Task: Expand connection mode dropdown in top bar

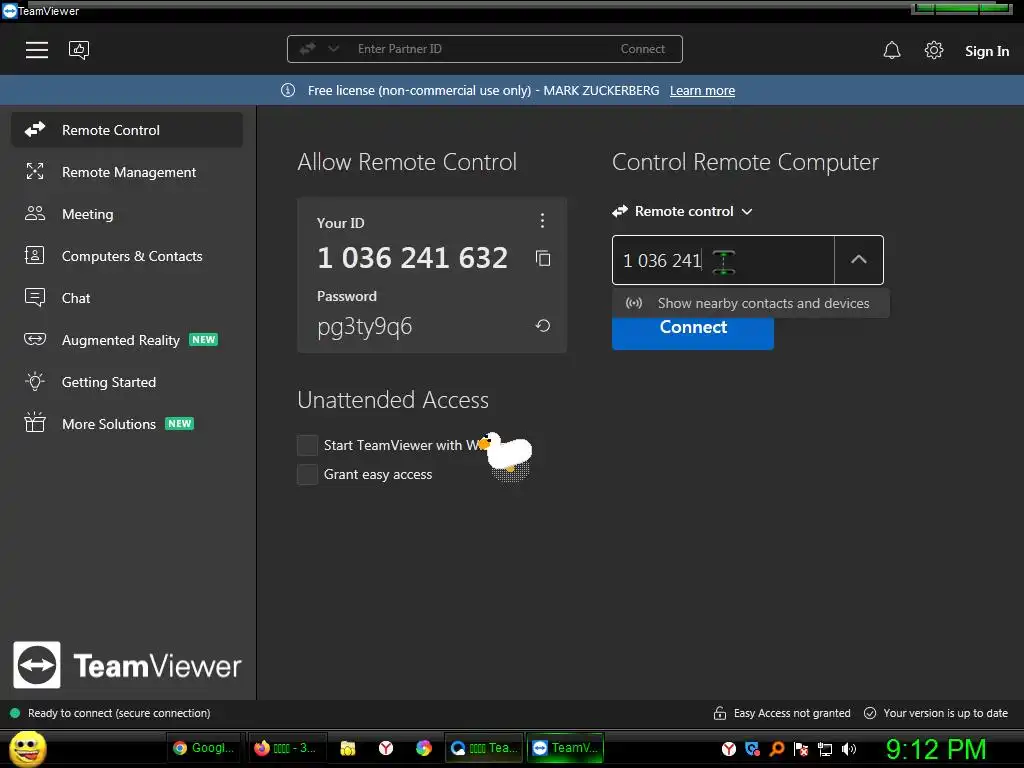Action: (x=333, y=49)
